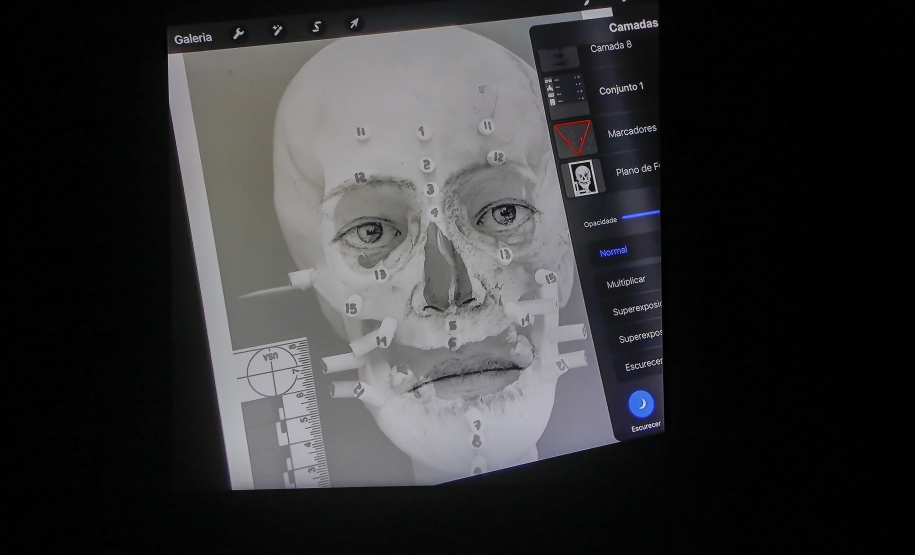The width and height of the screenshot is (915, 555).
Task: Activate the Transform arrow tool
Action: [354, 24]
